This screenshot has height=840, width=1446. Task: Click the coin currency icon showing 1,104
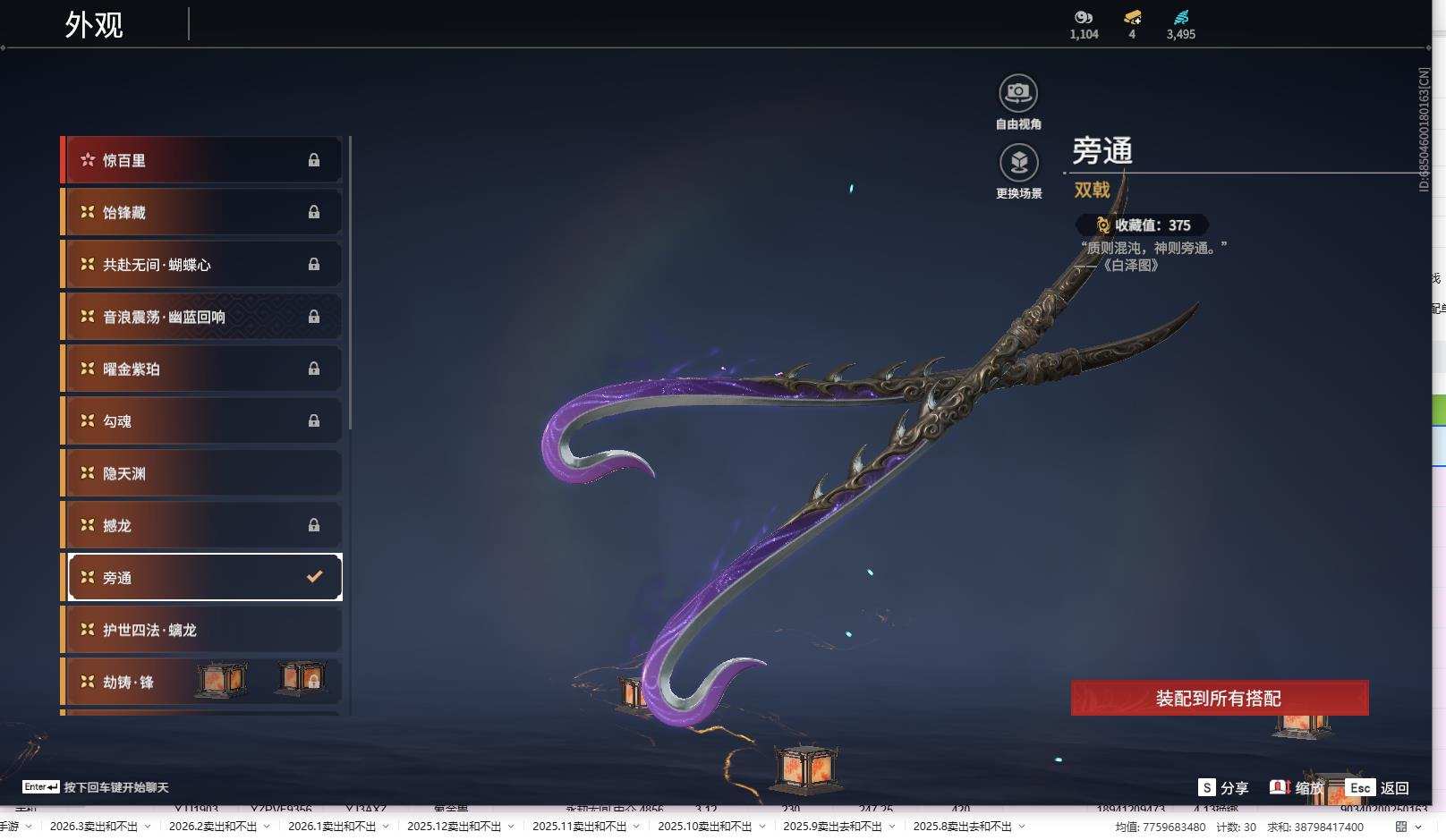coord(1084,16)
